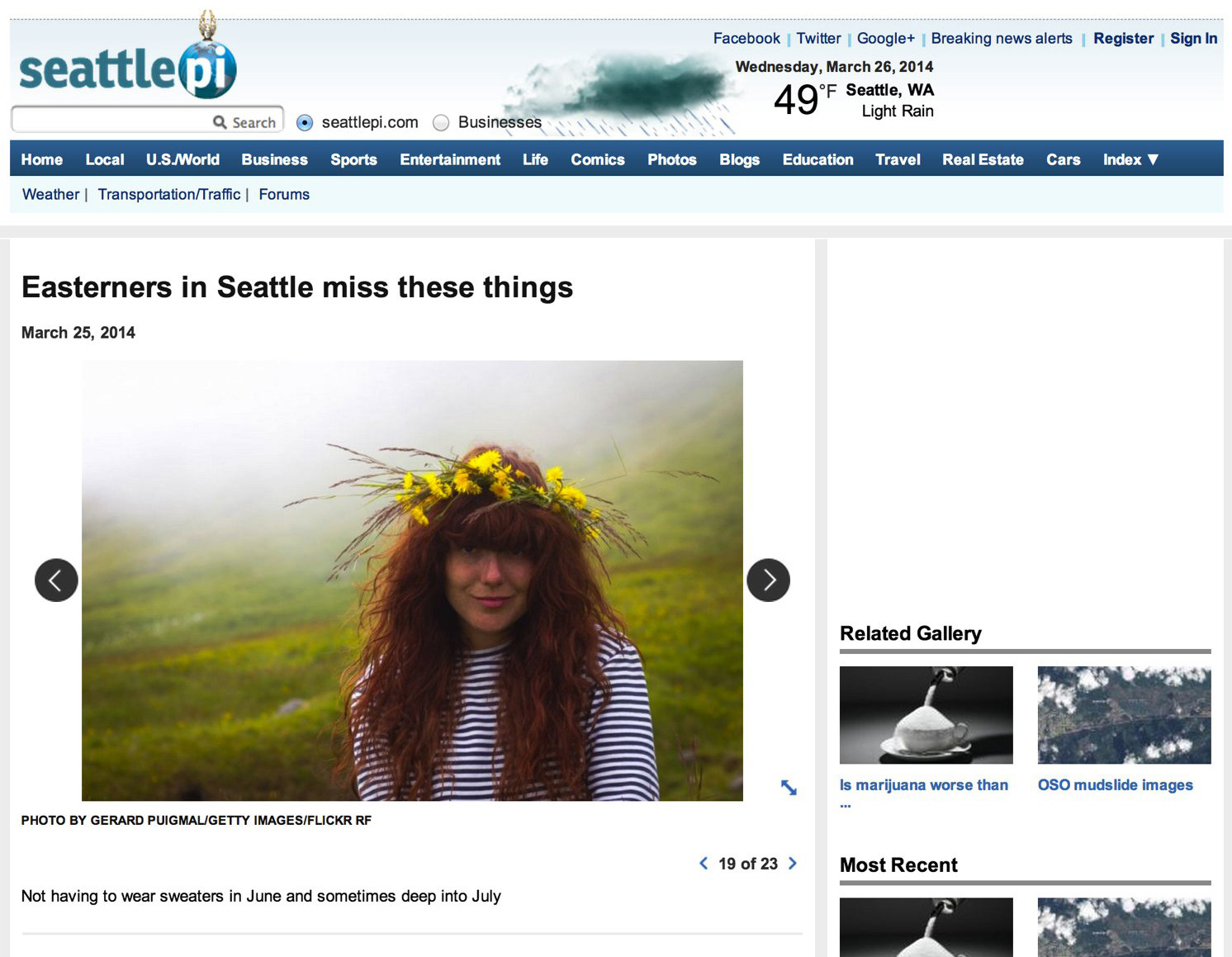
Task: Click the small right chevron beside 19 of 23
Action: pyautogui.click(x=793, y=864)
